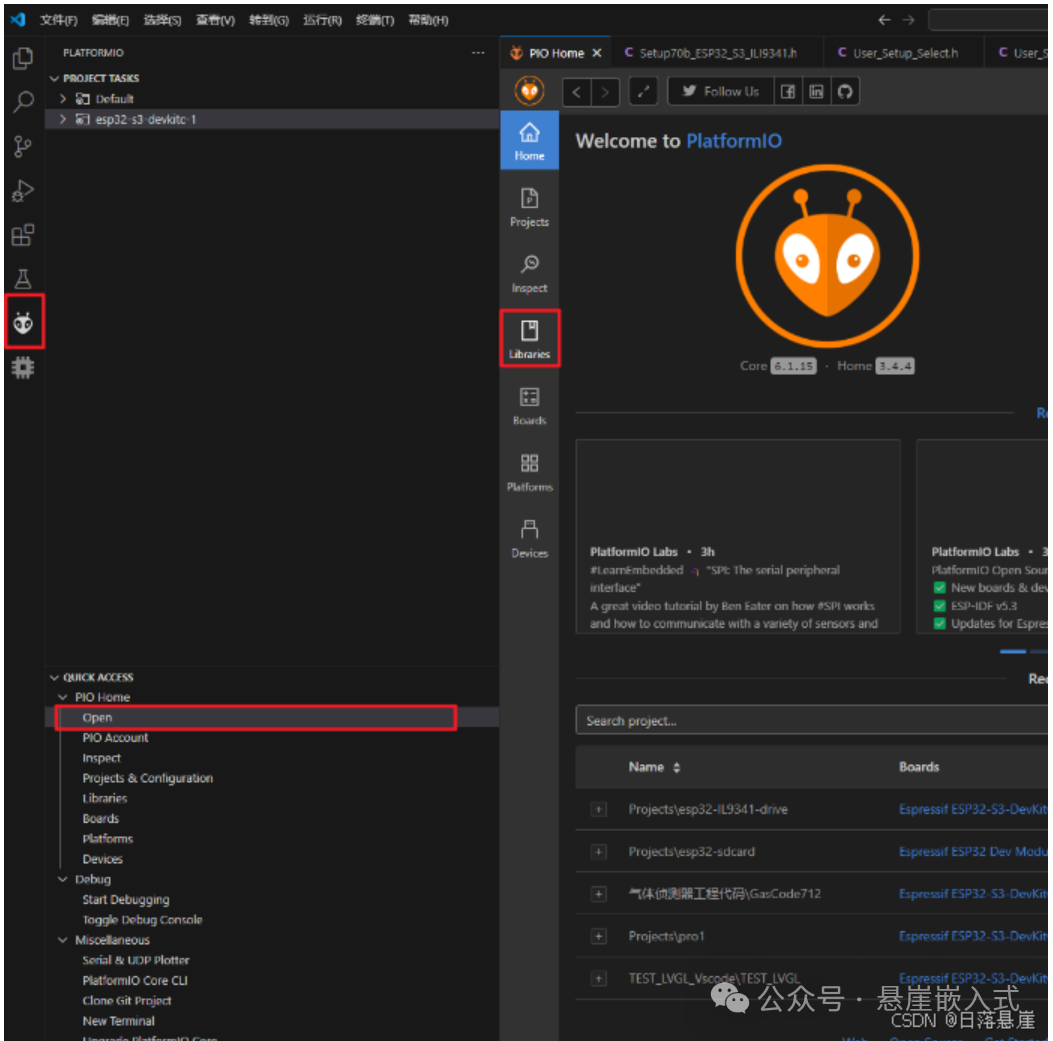
Task: Open PlatformIO's GitHub page via the toolbar icon
Action: click(x=846, y=91)
